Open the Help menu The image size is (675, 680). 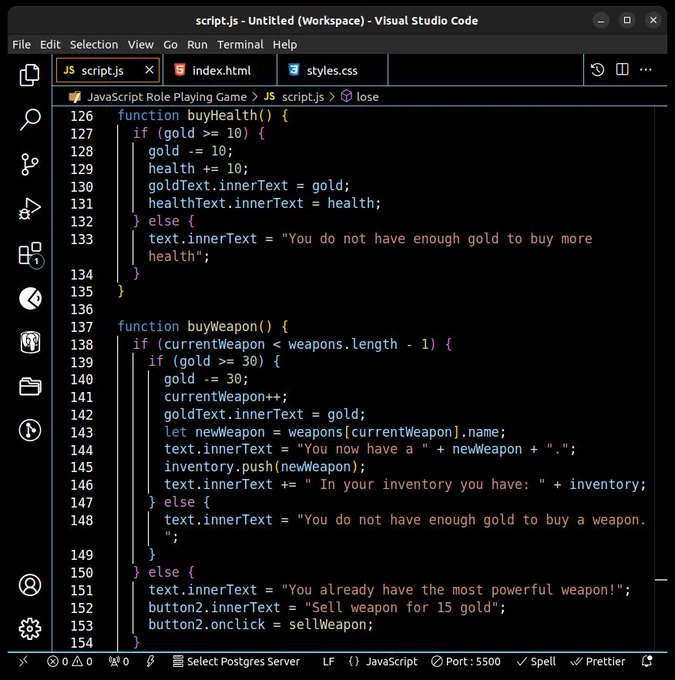click(285, 45)
